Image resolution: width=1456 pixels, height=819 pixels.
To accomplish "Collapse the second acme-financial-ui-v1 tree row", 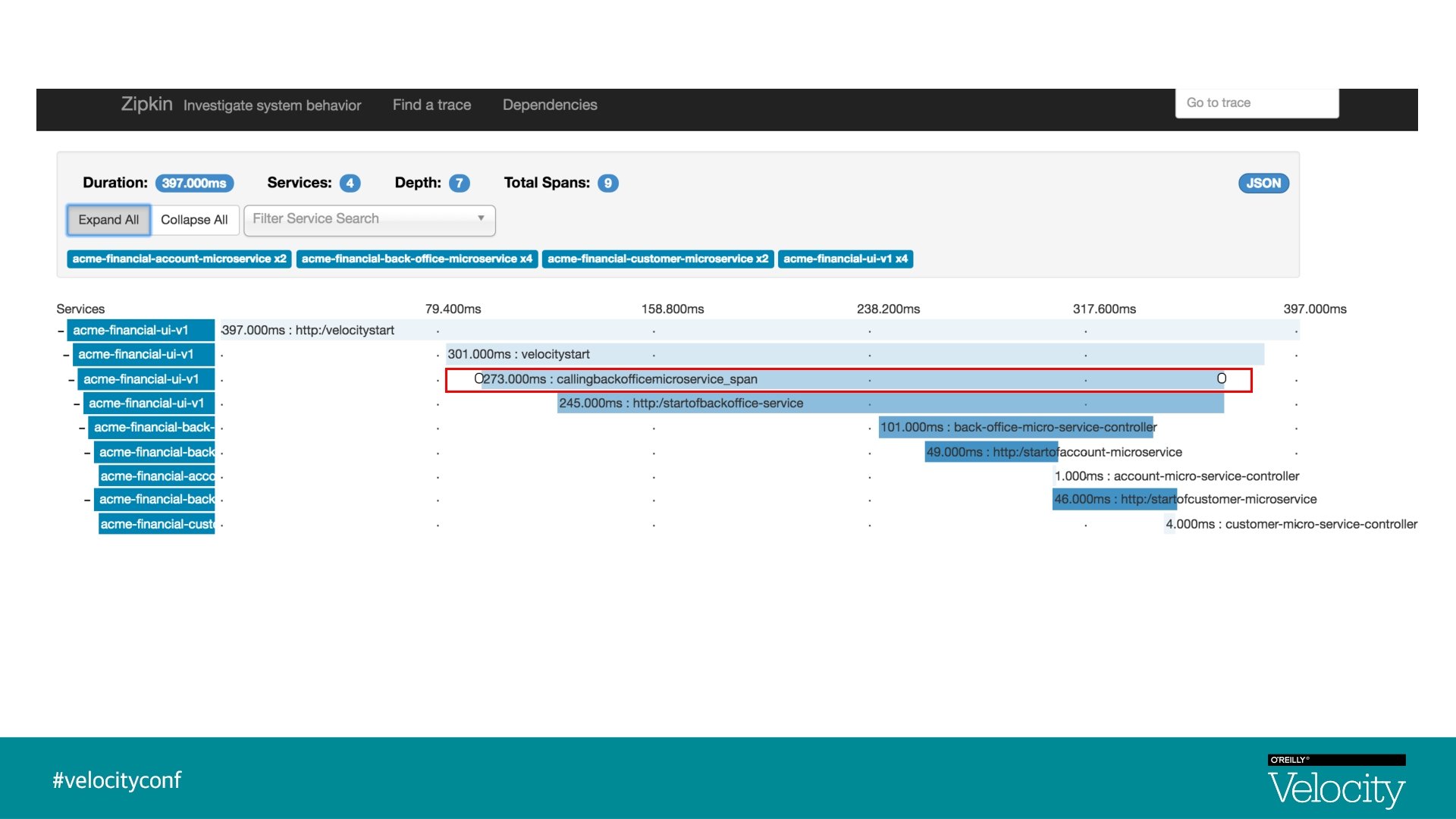I will click(66, 355).
